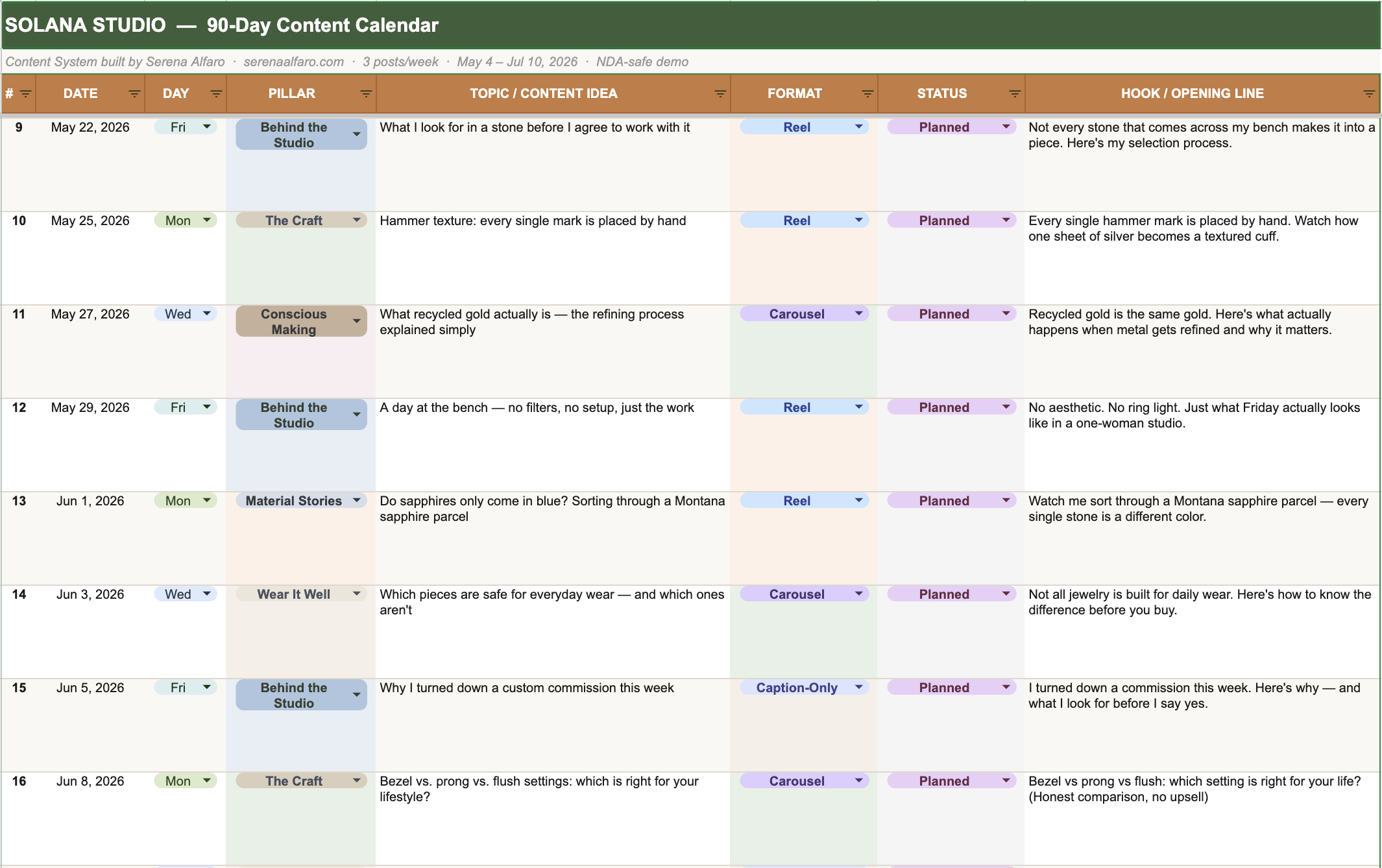Expand Planned status dropdown in row 10
Image resolution: width=1382 pixels, height=868 pixels.
pyautogui.click(x=1006, y=221)
